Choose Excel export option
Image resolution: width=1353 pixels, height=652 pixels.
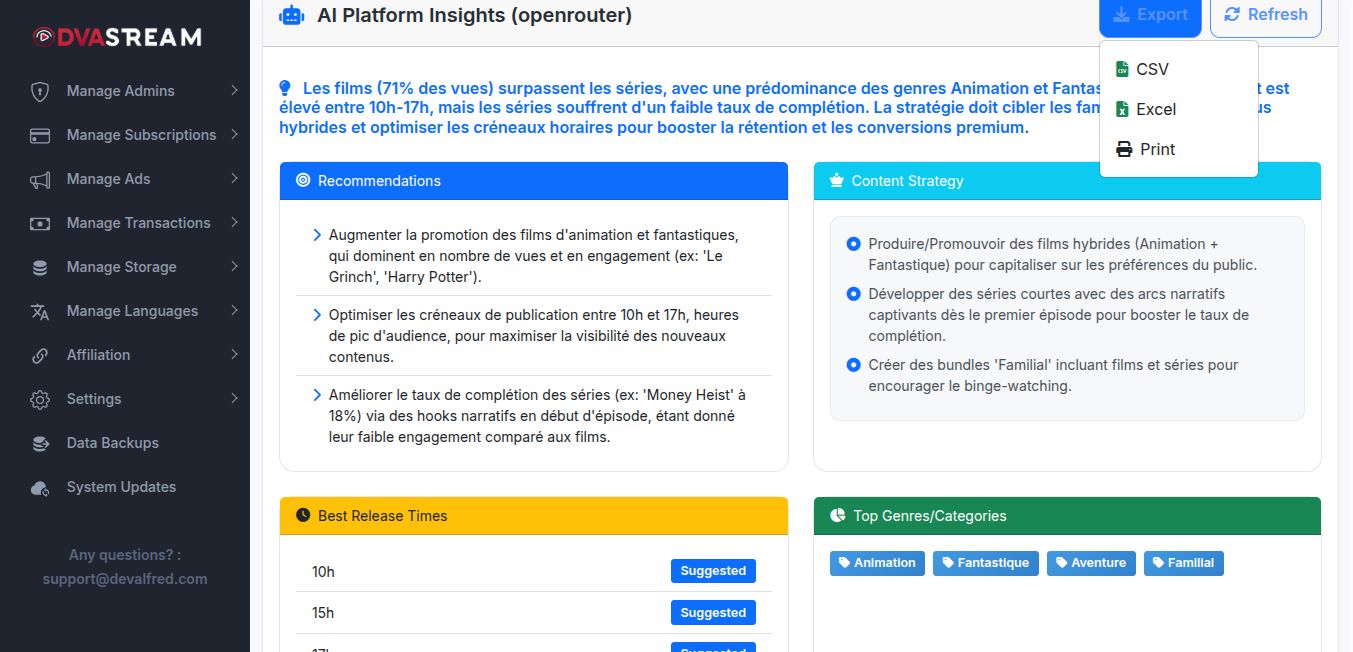[1155, 109]
